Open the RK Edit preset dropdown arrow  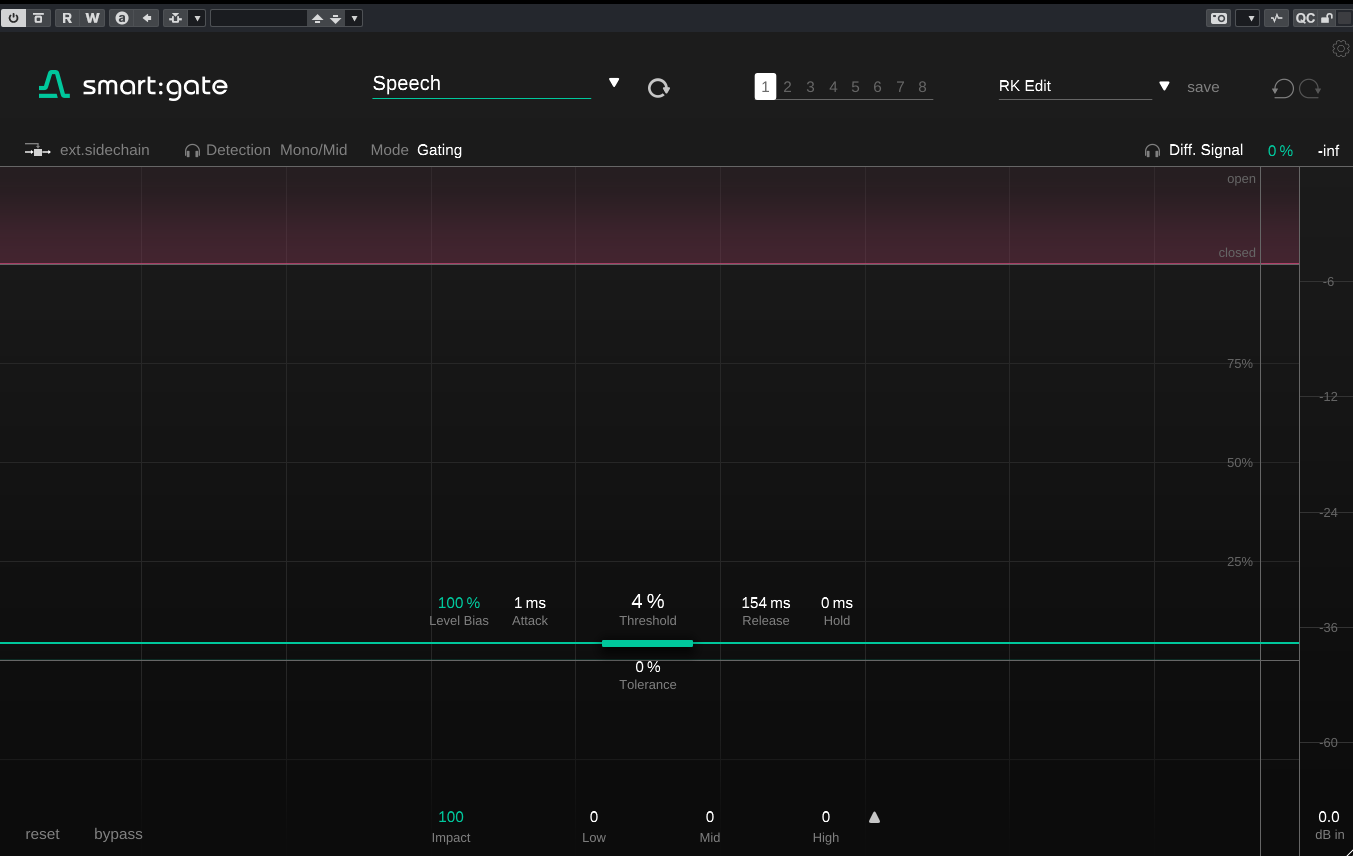(x=1164, y=86)
